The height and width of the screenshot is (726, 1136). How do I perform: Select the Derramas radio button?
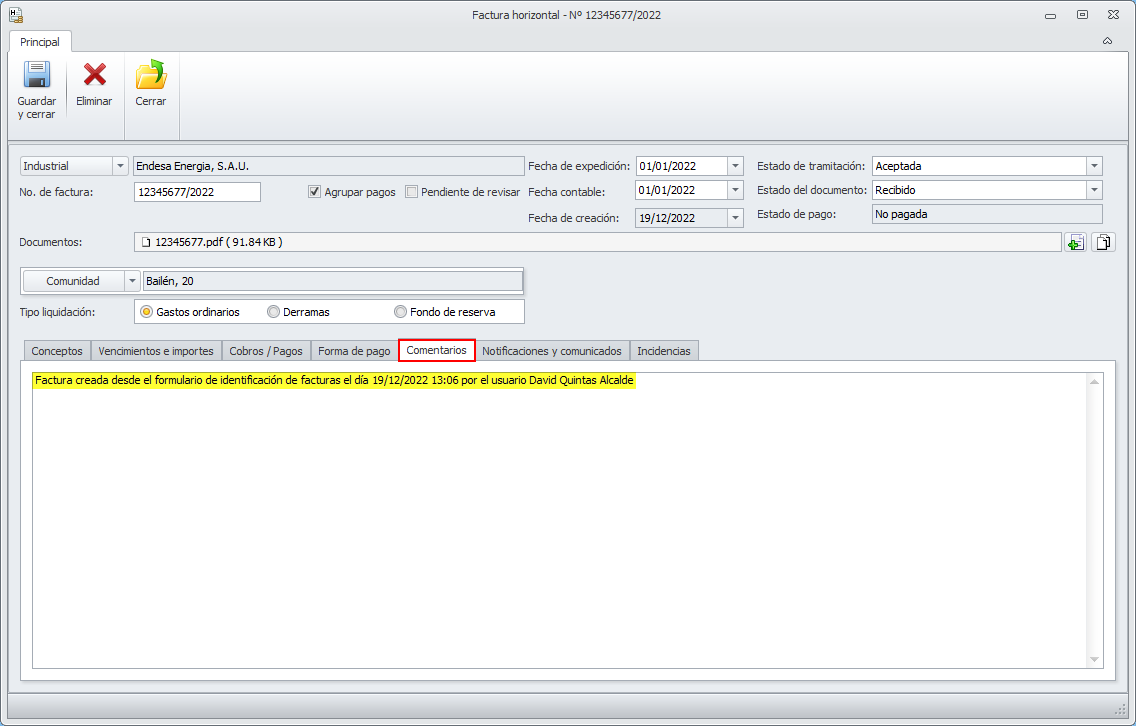point(273,312)
